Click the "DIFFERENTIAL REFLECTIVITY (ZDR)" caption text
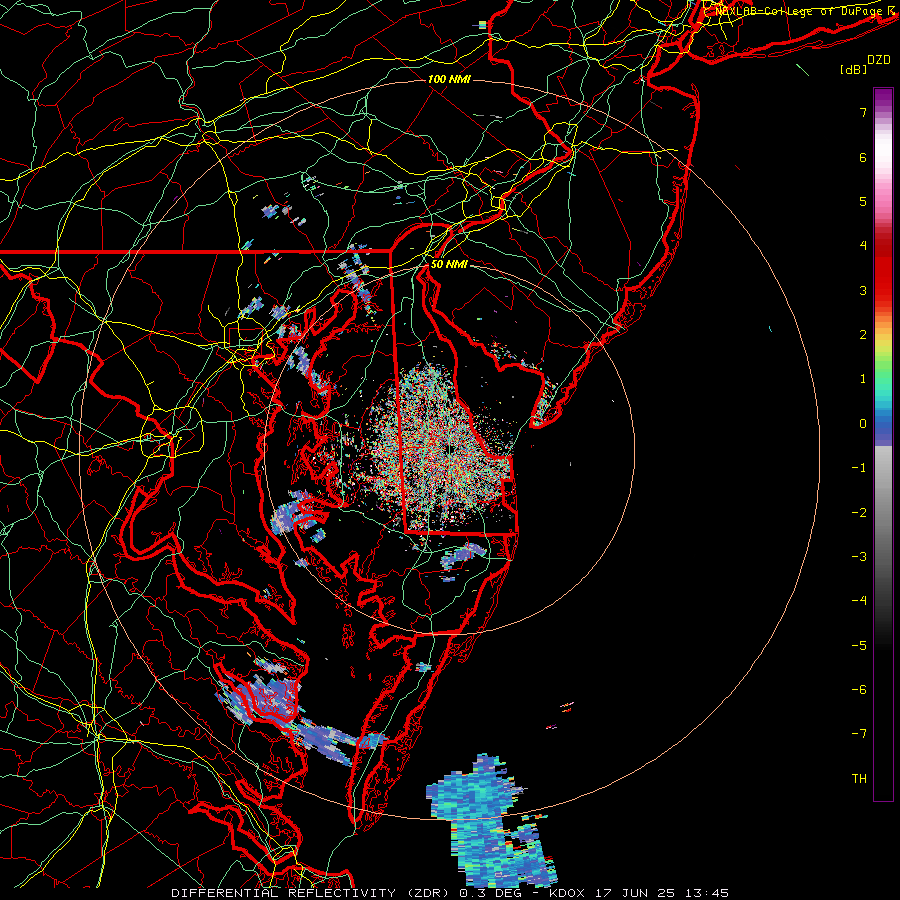Screen dimensions: 900x900 coord(312,893)
